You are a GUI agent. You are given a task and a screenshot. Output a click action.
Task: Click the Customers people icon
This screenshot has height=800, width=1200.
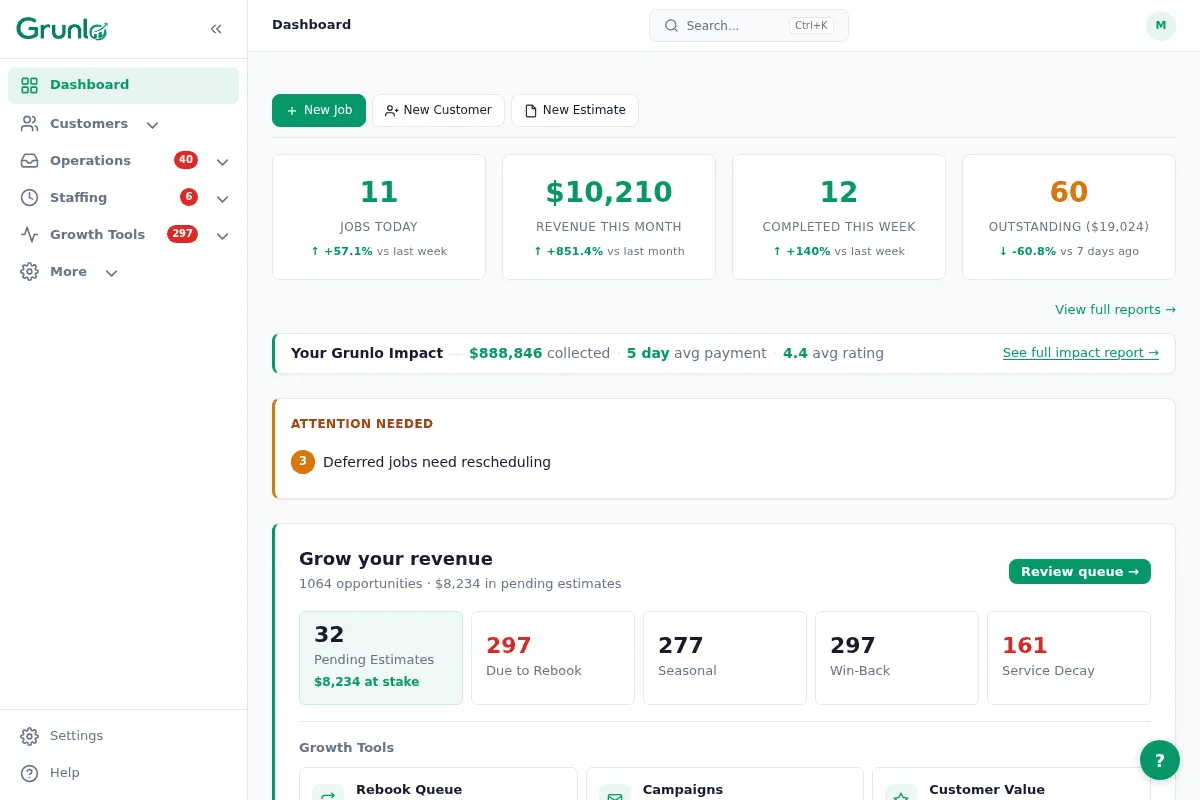point(30,124)
